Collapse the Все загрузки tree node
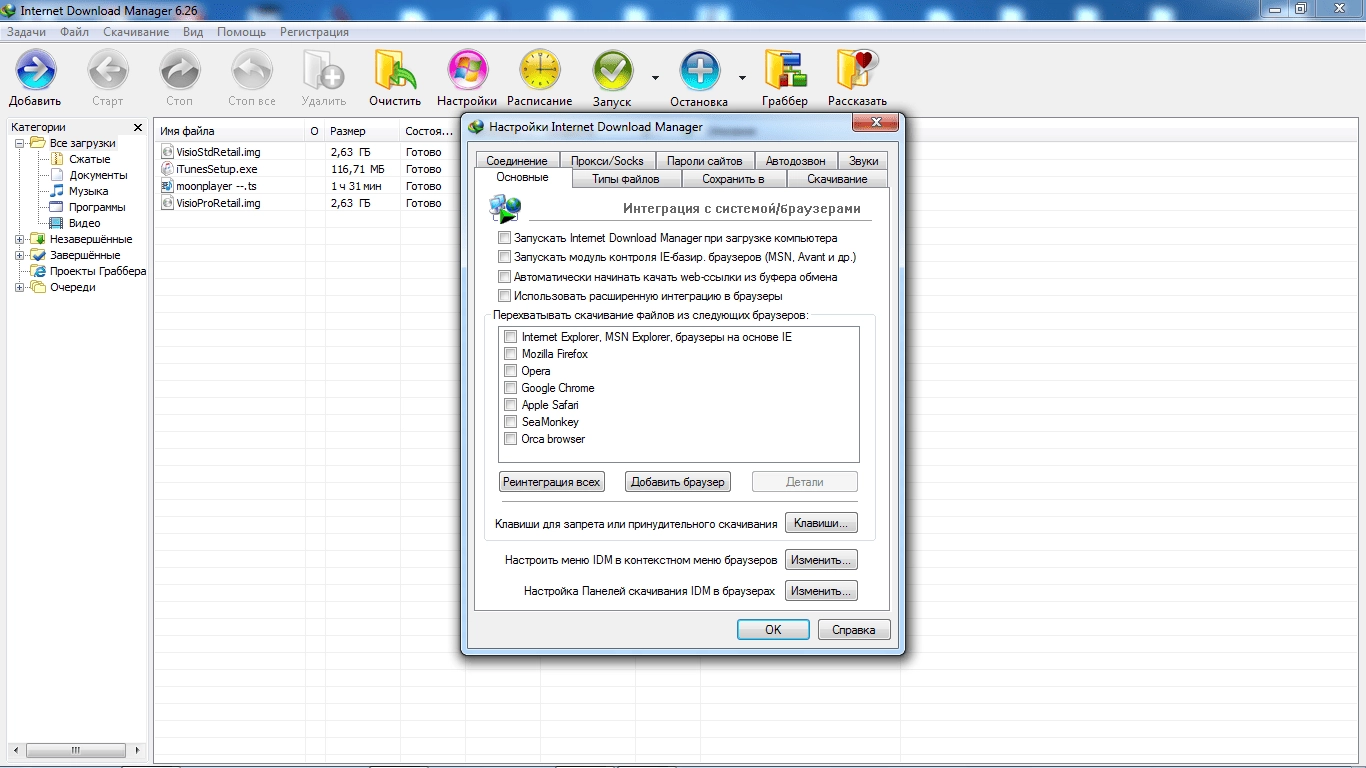The image size is (1366, 768). coord(20,143)
